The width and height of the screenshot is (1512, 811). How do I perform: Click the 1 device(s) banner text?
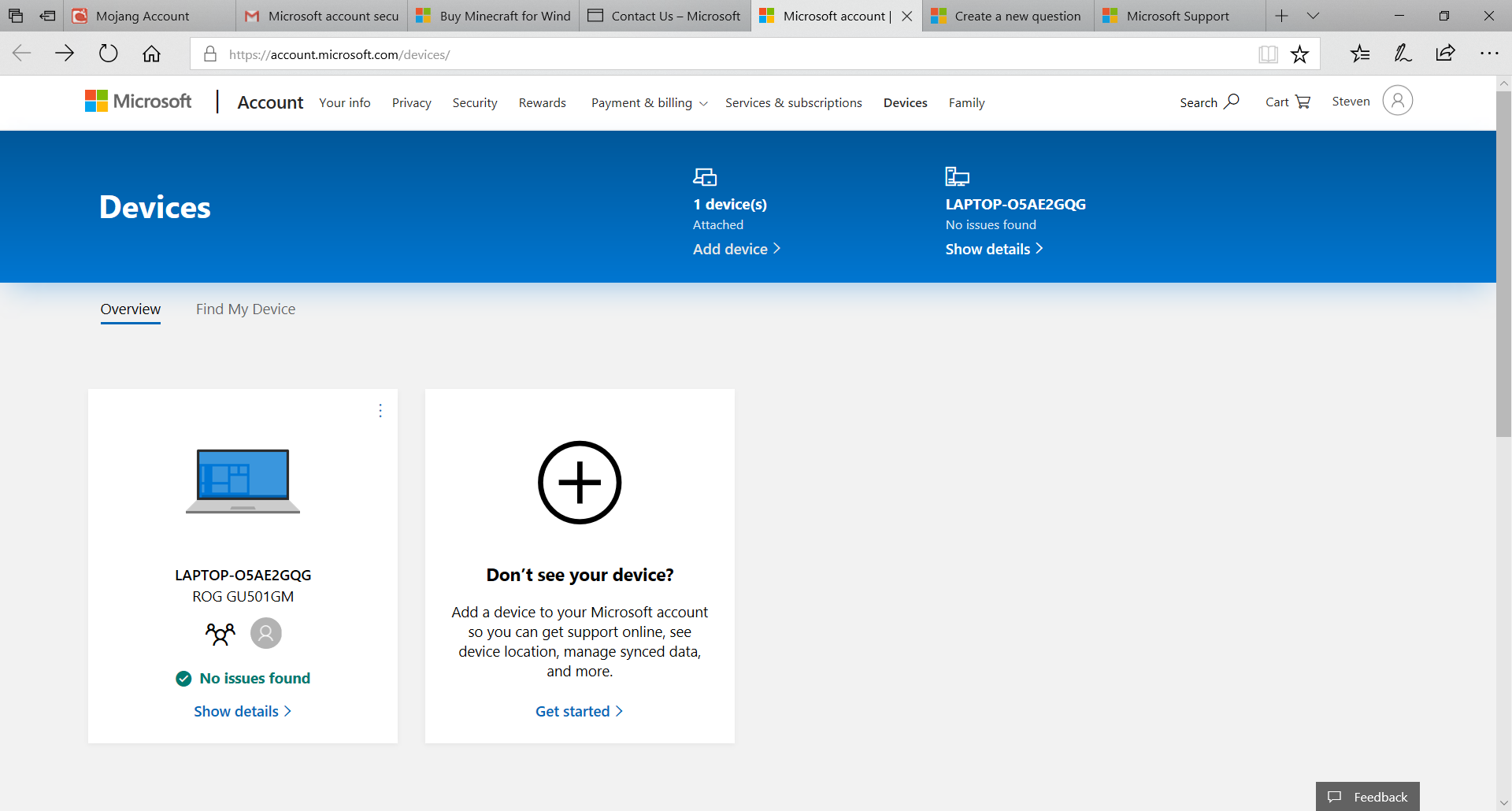click(730, 204)
